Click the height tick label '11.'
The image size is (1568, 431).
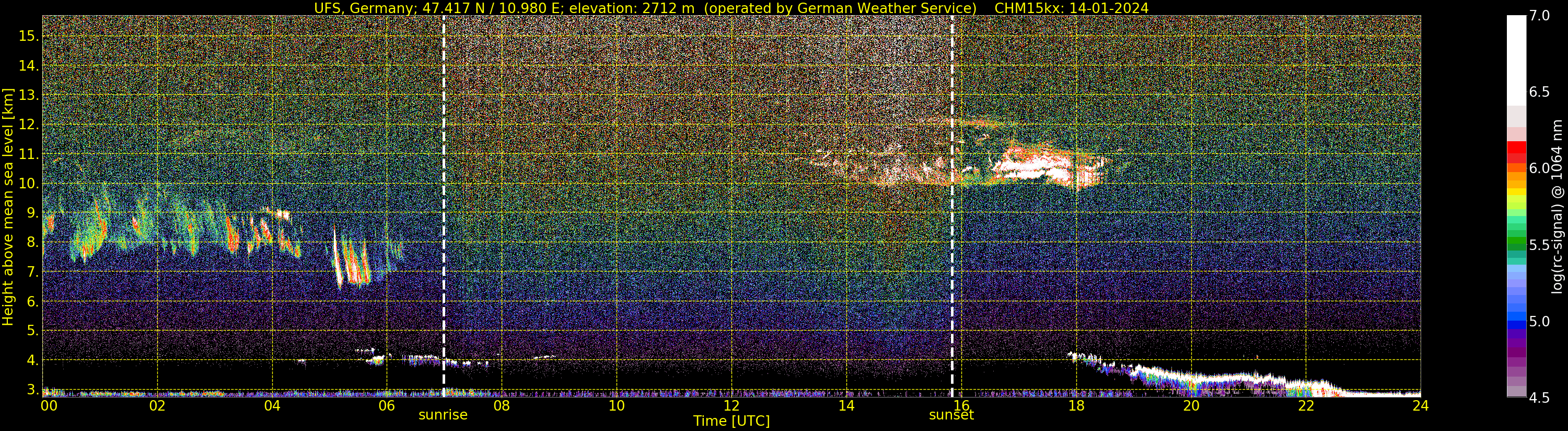click(29, 155)
